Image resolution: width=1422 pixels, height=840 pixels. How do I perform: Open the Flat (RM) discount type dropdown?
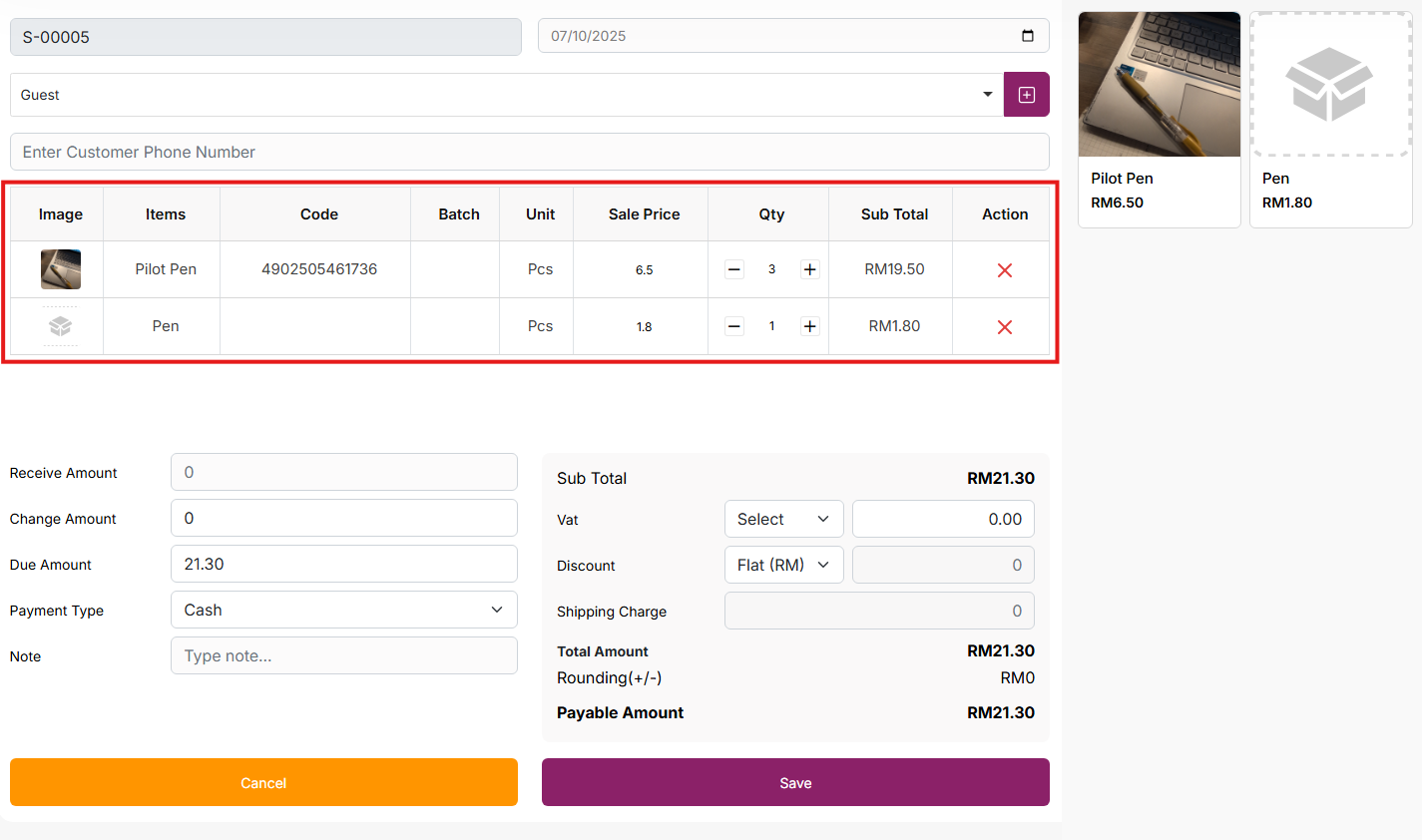[783, 565]
